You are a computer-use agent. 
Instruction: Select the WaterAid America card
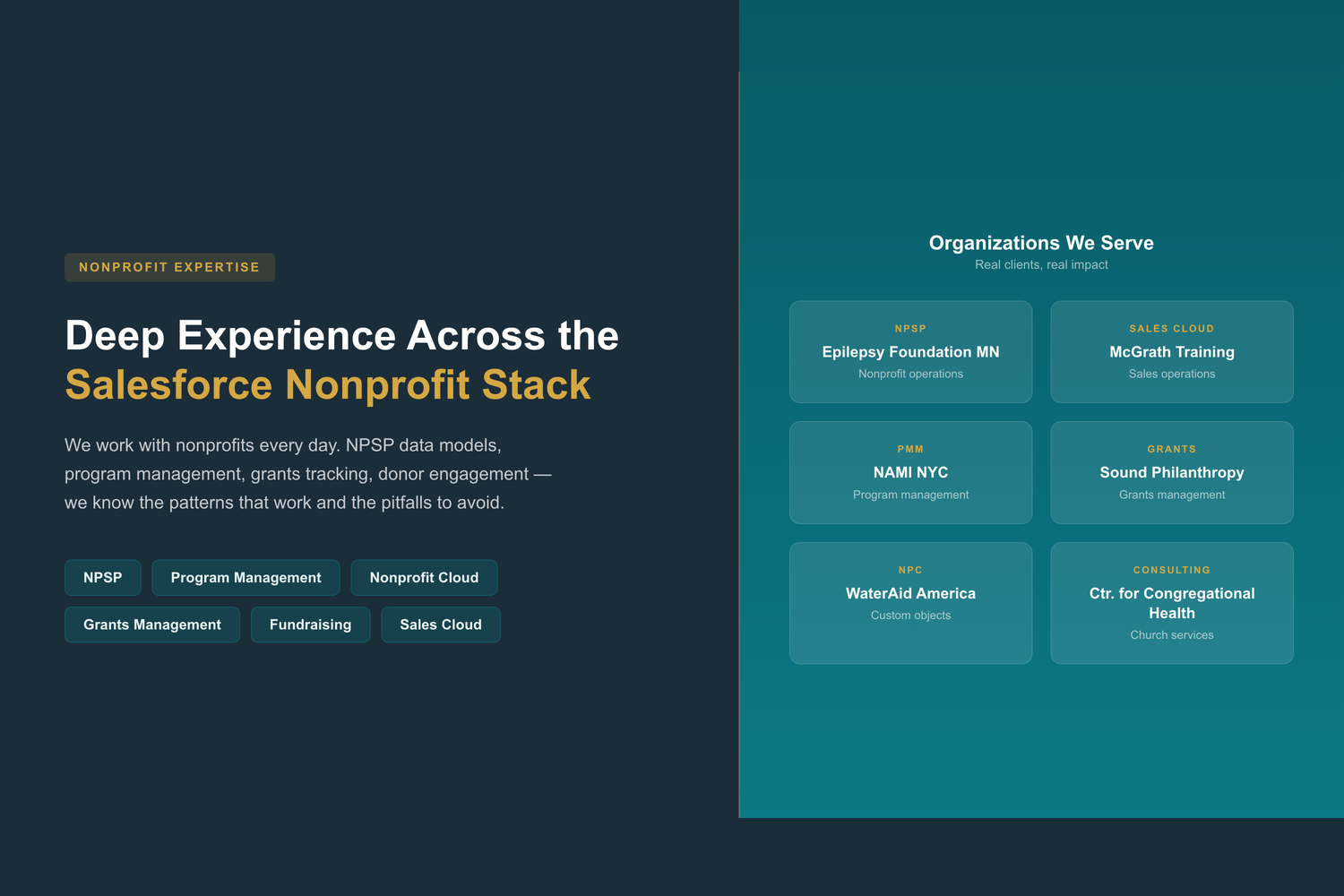click(910, 603)
